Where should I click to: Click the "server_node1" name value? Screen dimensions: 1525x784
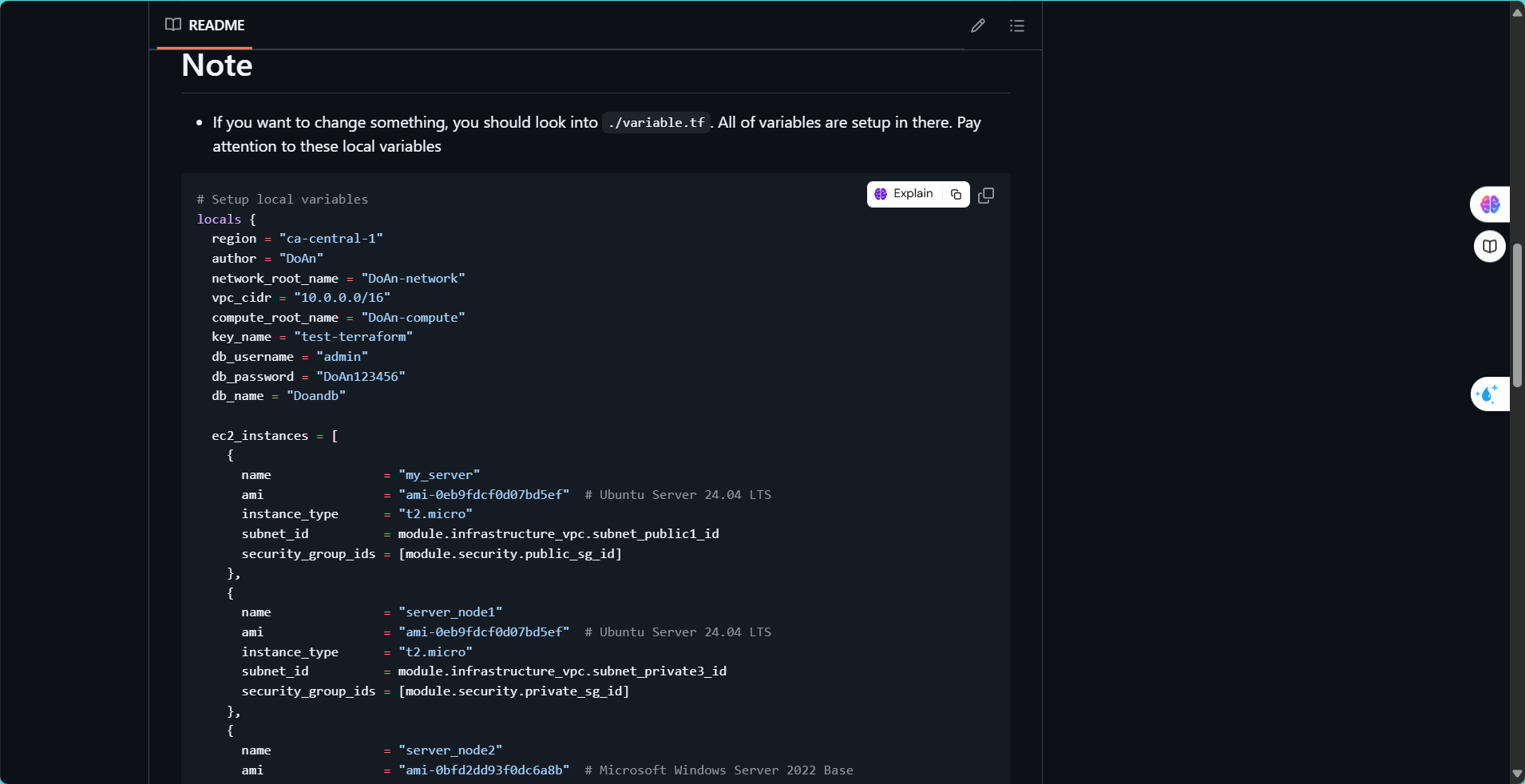pos(450,612)
